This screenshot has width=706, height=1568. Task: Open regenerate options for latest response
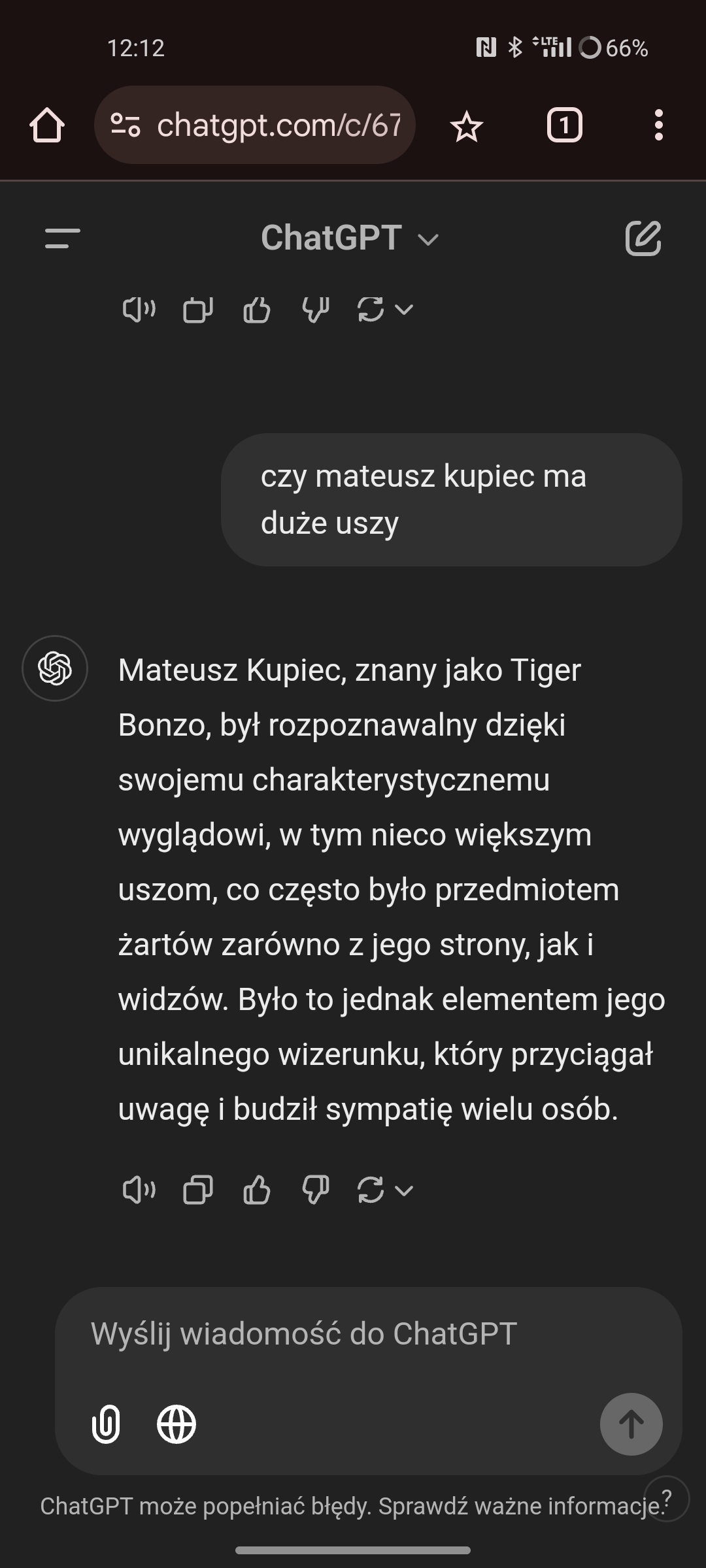pyautogui.click(x=385, y=1190)
